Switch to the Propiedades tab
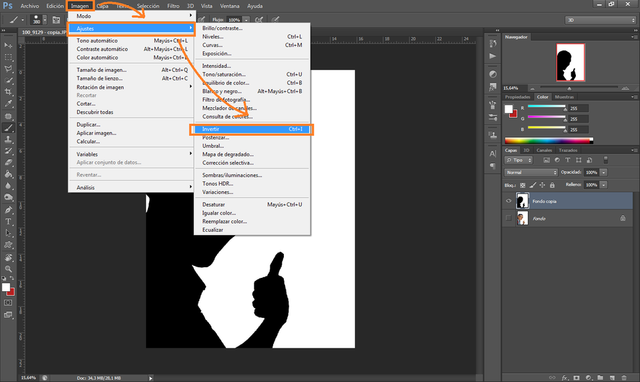This screenshot has width=640, height=382. [518, 97]
